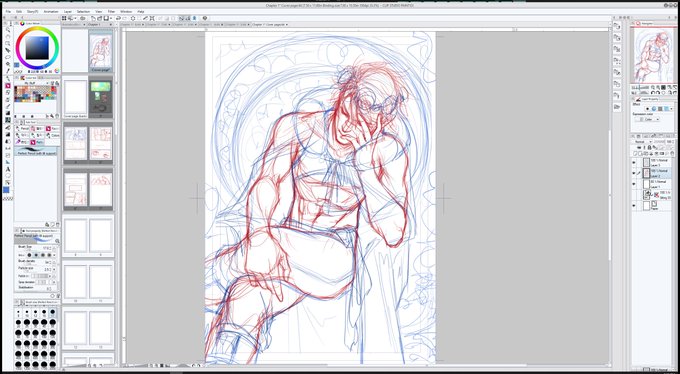Switch to the Cover page document tab
The width and height of the screenshot is (680, 374).
pos(269,25)
